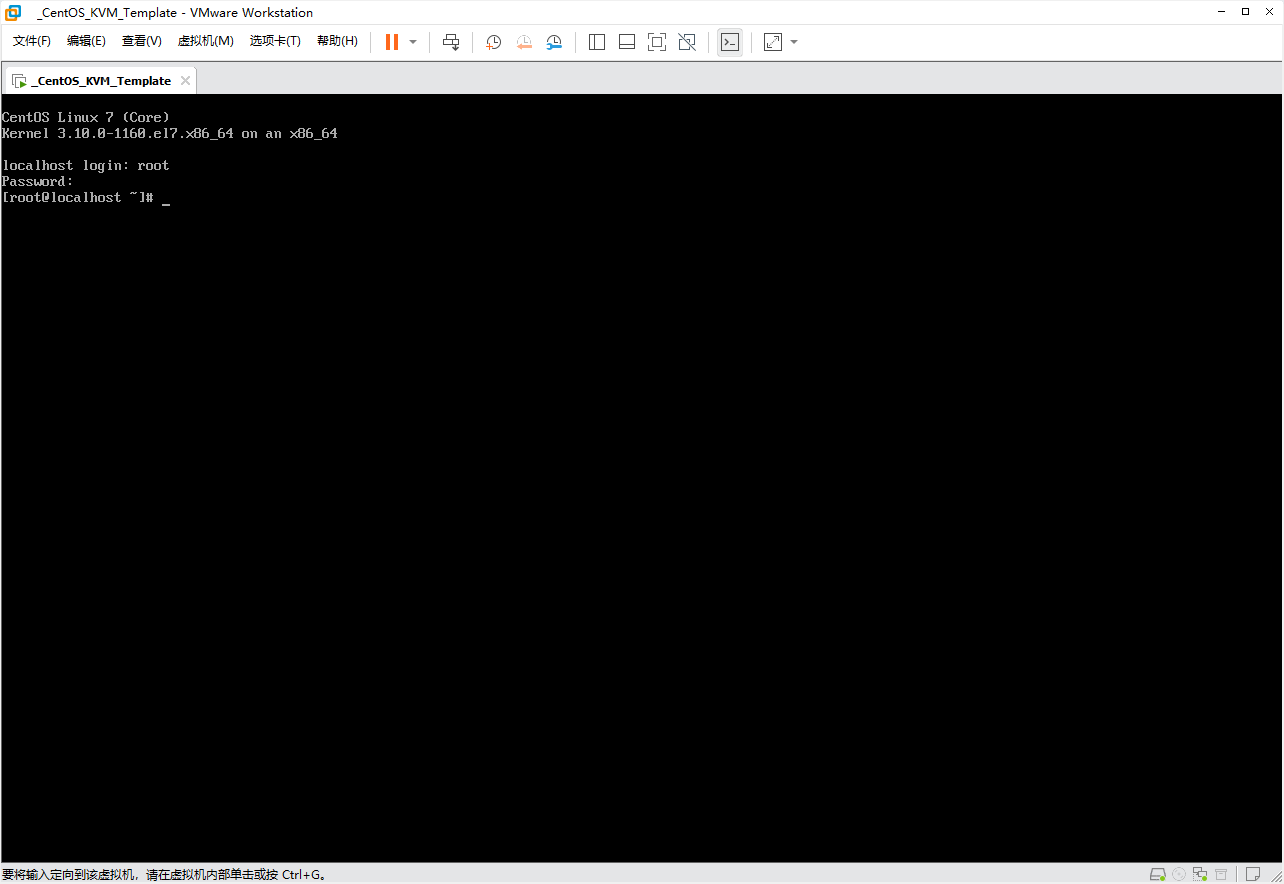Viewport: 1284px width, 884px height.
Task: Click the Kernel 3.10.0-1160 version line
Action: tap(170, 133)
